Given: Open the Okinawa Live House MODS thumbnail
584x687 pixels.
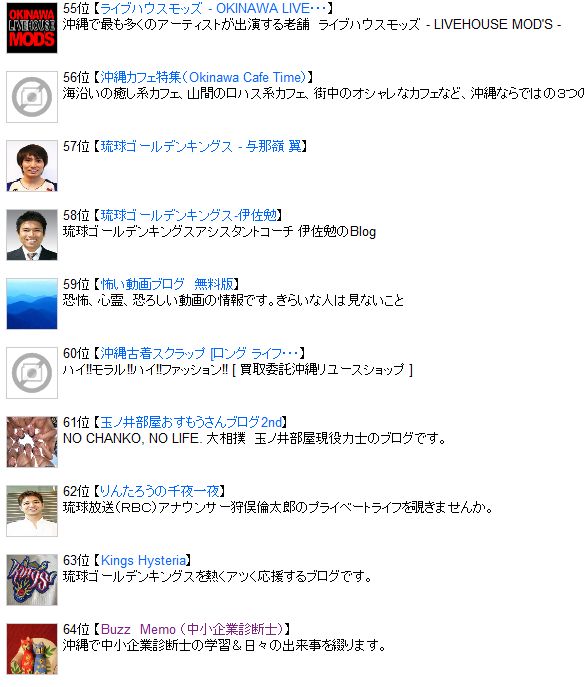Looking at the screenshot, I should pos(32,28).
